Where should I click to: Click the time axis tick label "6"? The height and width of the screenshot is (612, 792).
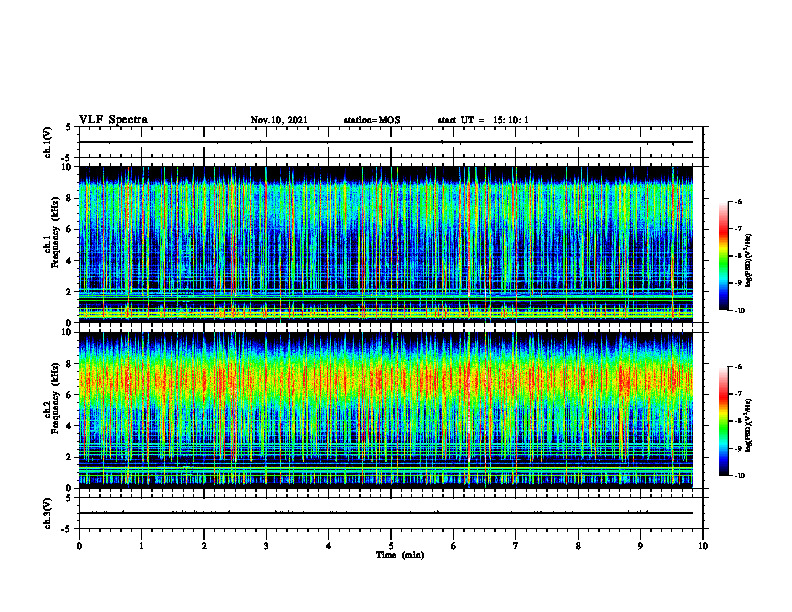[454, 546]
